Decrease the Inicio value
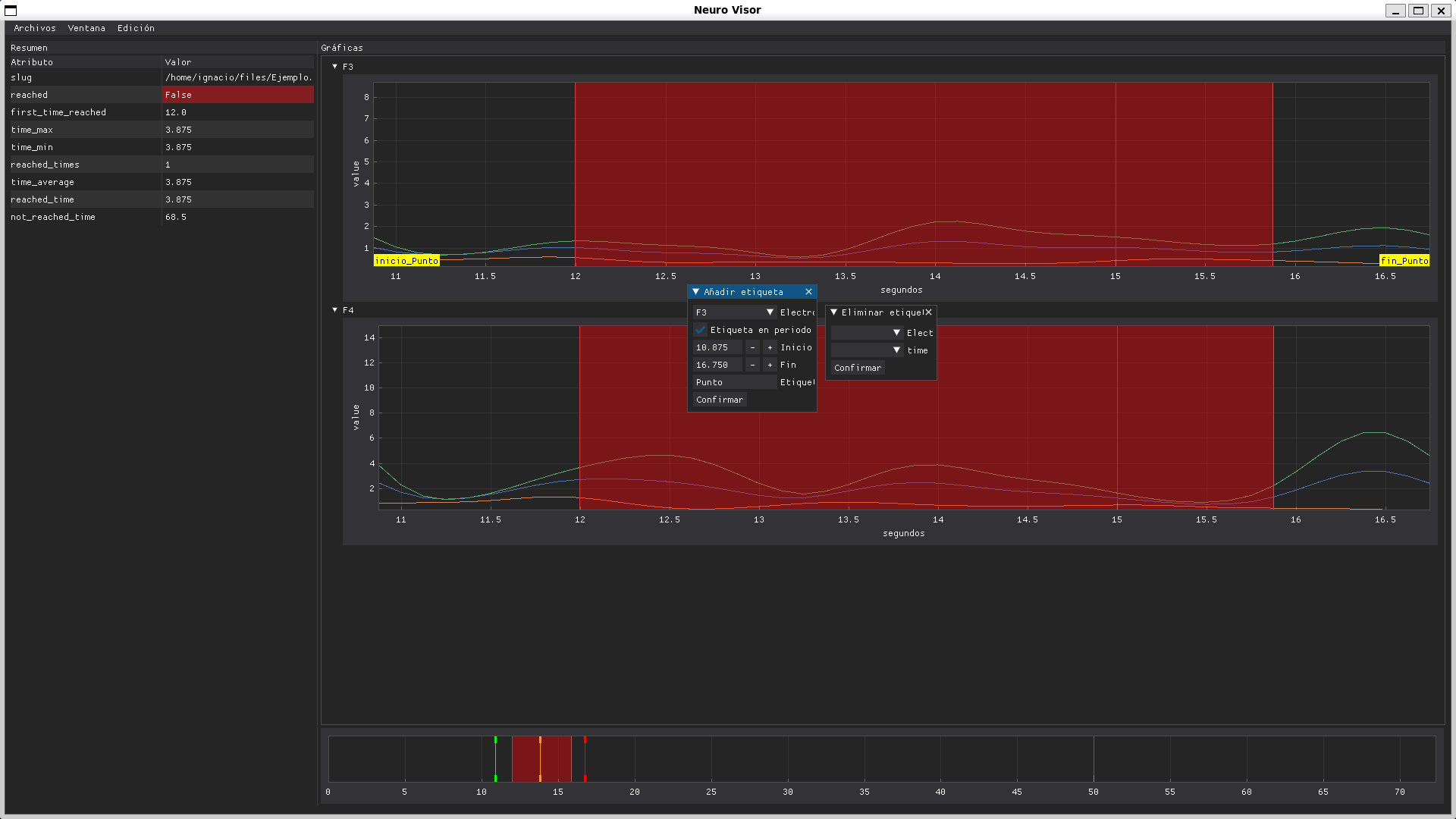This screenshot has width=1456, height=819. pos(752,347)
